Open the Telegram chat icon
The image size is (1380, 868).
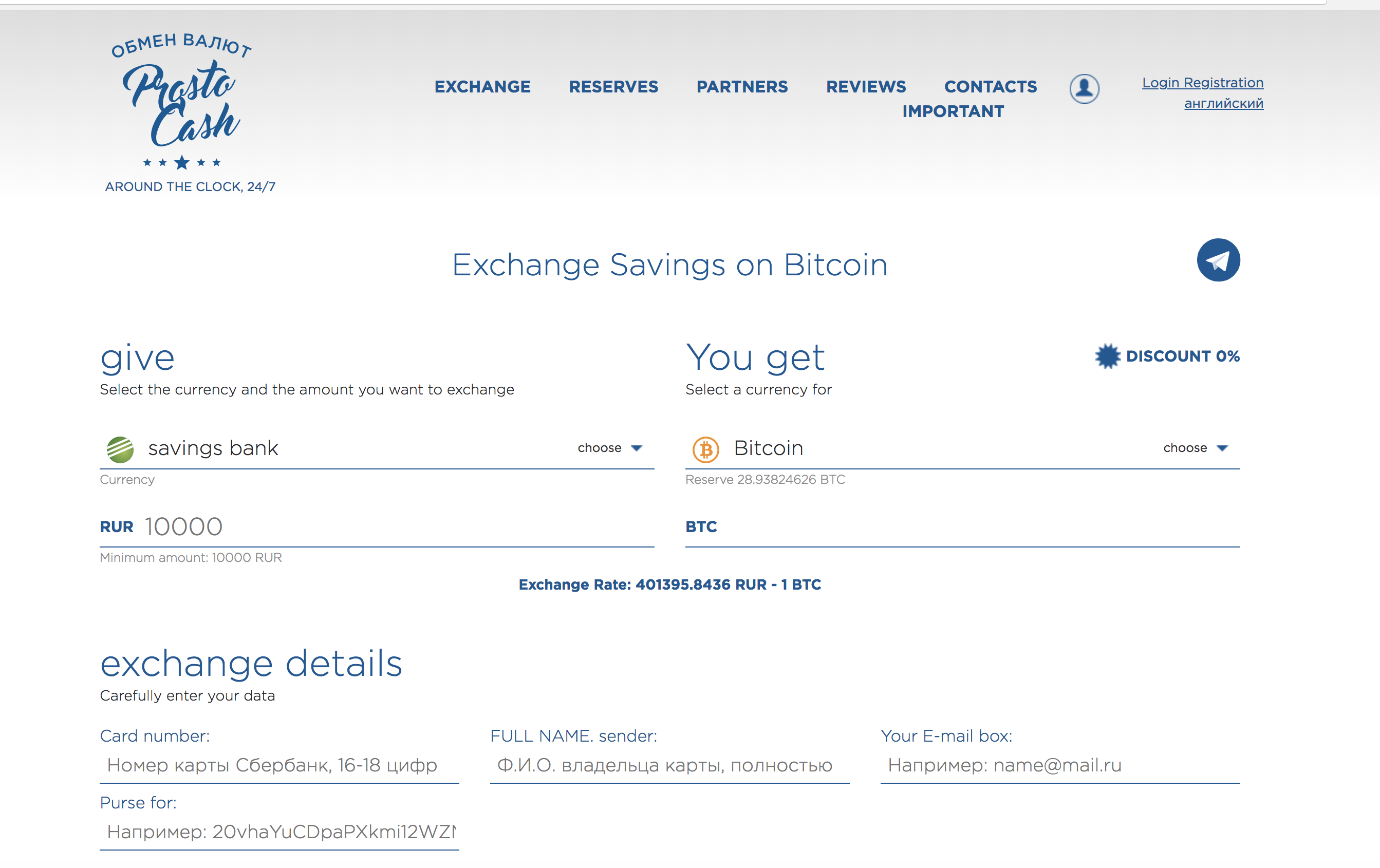[x=1218, y=260]
